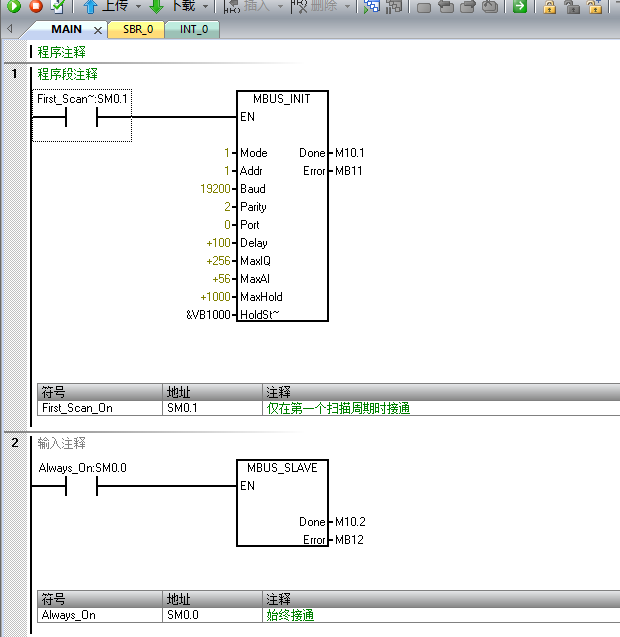Screen dimensions: 620x637
Task: Open the Download (下载) dropdown arrow
Action: tap(205, 6)
